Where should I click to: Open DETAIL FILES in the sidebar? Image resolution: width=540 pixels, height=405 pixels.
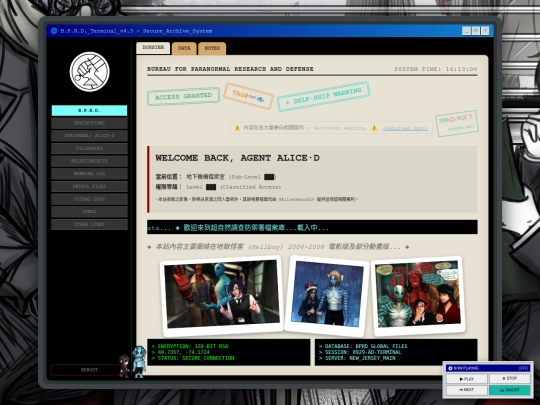pyautogui.click(x=89, y=186)
